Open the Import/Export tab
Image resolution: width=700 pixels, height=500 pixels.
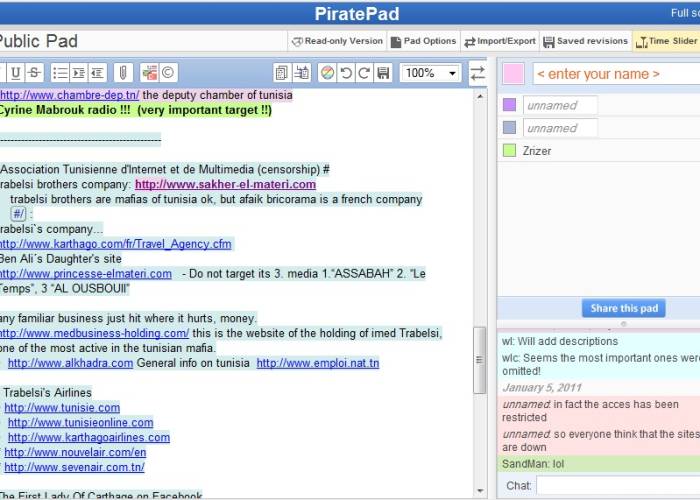coord(500,41)
